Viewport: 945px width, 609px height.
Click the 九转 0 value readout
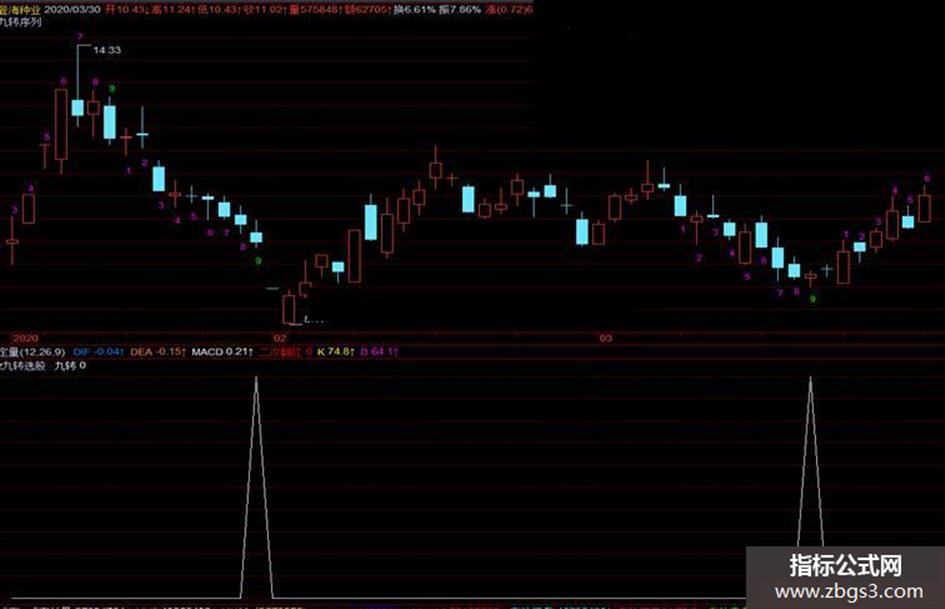[x=71, y=365]
